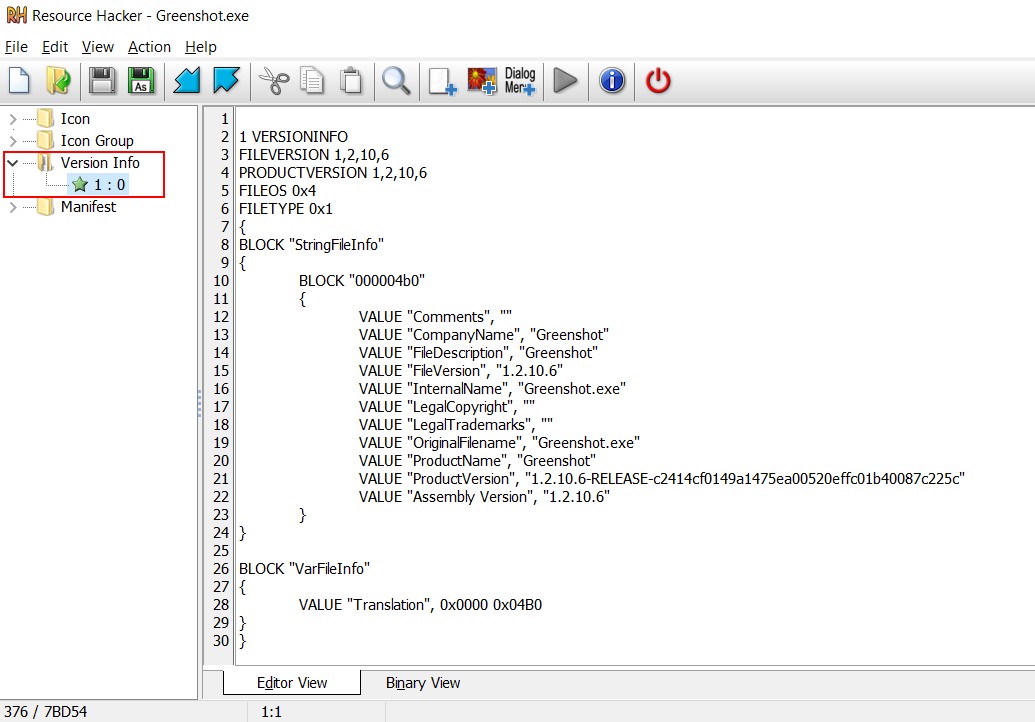This screenshot has width=1035, height=722.
Task: Click the VALUE "FileDescription" line
Action: [x=479, y=352]
